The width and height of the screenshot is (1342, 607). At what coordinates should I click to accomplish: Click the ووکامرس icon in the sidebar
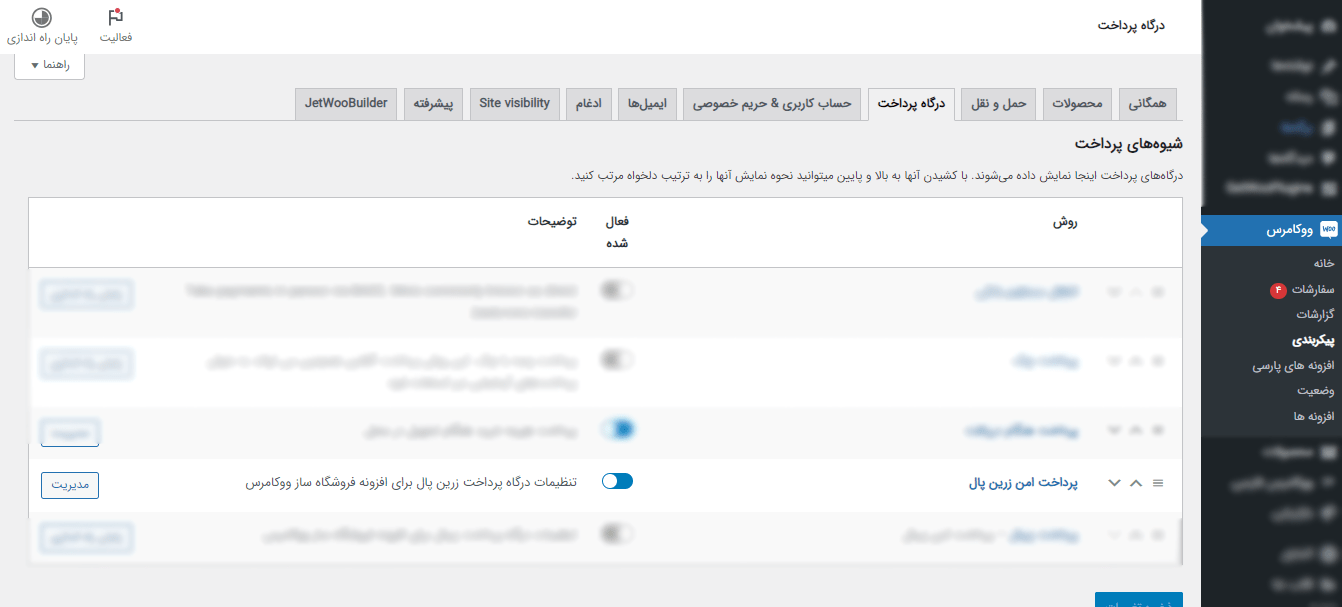point(1327,229)
